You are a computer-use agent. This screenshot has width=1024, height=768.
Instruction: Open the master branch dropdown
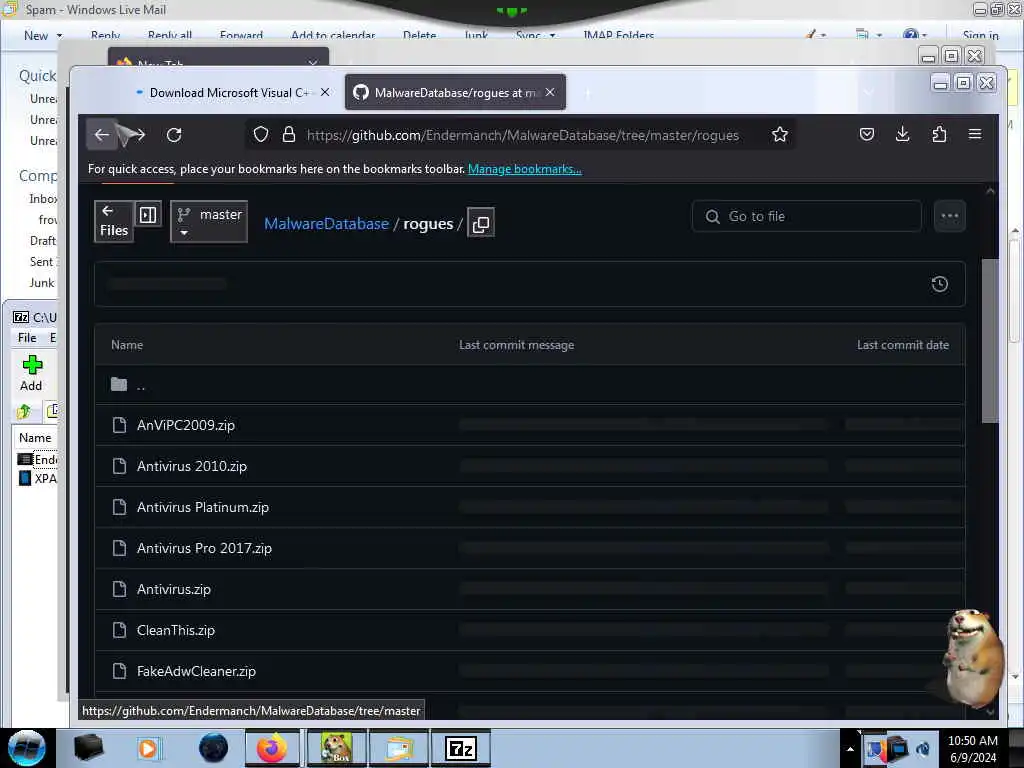tap(209, 222)
